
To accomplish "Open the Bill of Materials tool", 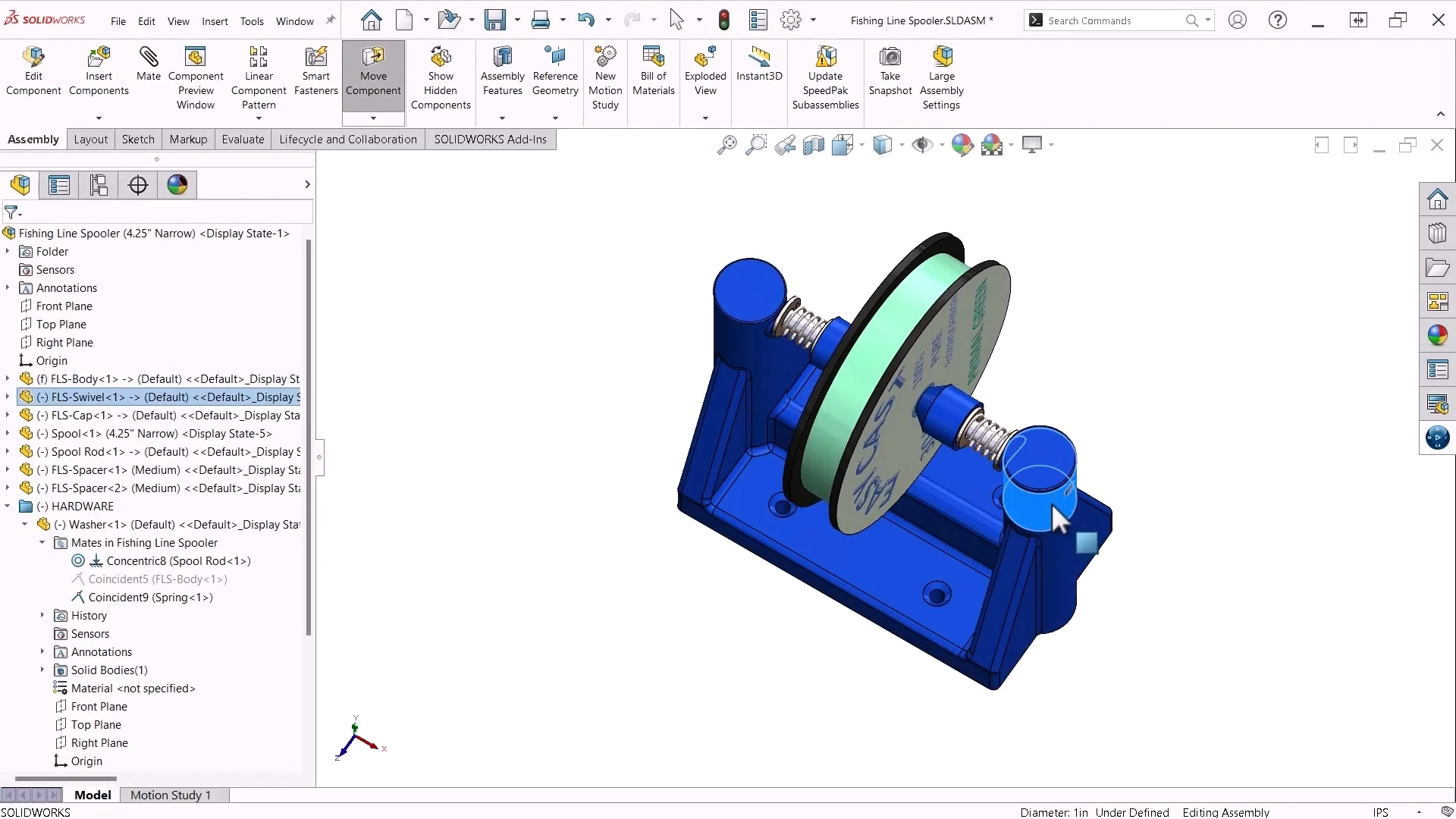I will 654,72.
